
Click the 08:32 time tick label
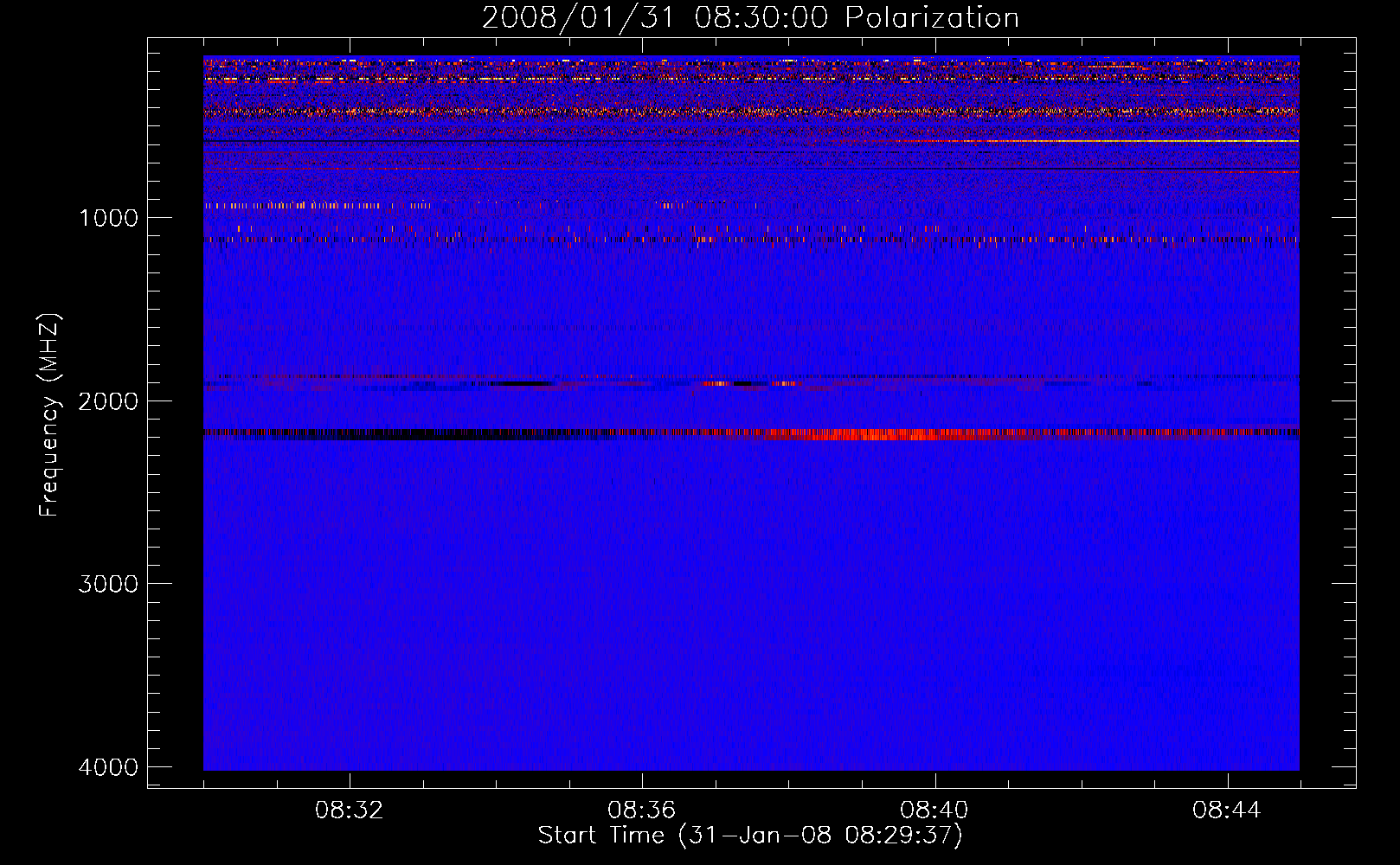(350, 810)
